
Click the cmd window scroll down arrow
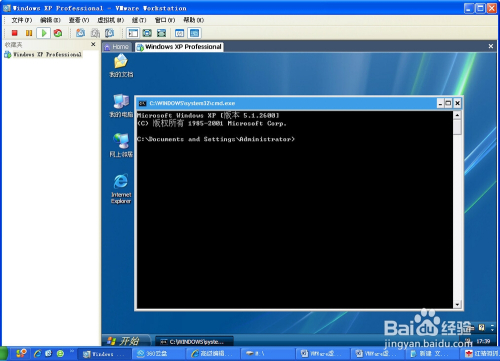pos(457,304)
